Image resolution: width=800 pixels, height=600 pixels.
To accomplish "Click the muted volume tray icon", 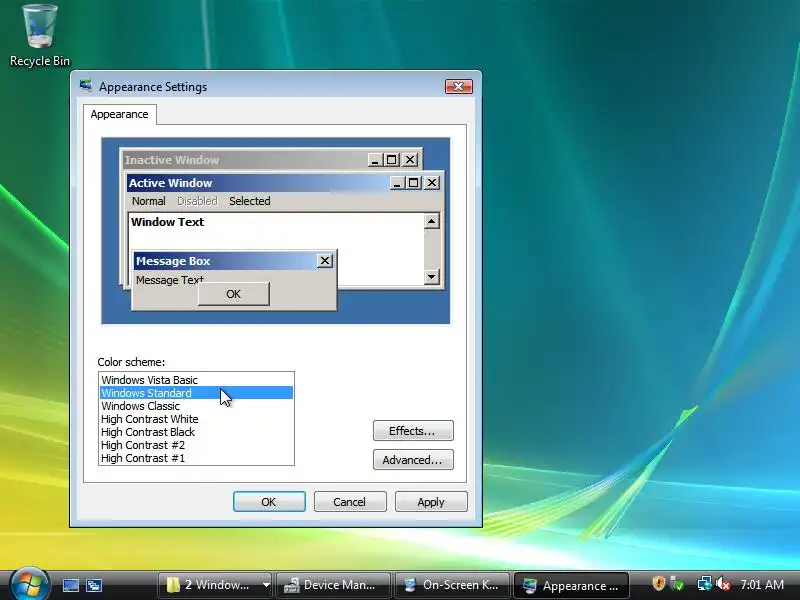I will click(723, 583).
